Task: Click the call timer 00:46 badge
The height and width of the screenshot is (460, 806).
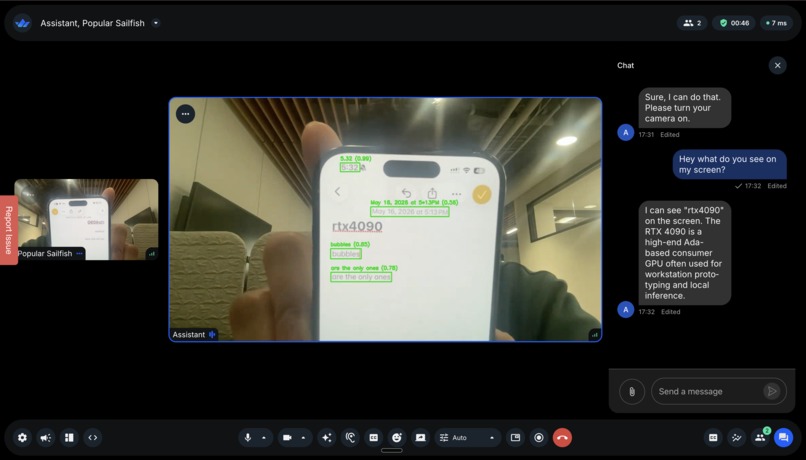Action: pyautogui.click(x=734, y=23)
